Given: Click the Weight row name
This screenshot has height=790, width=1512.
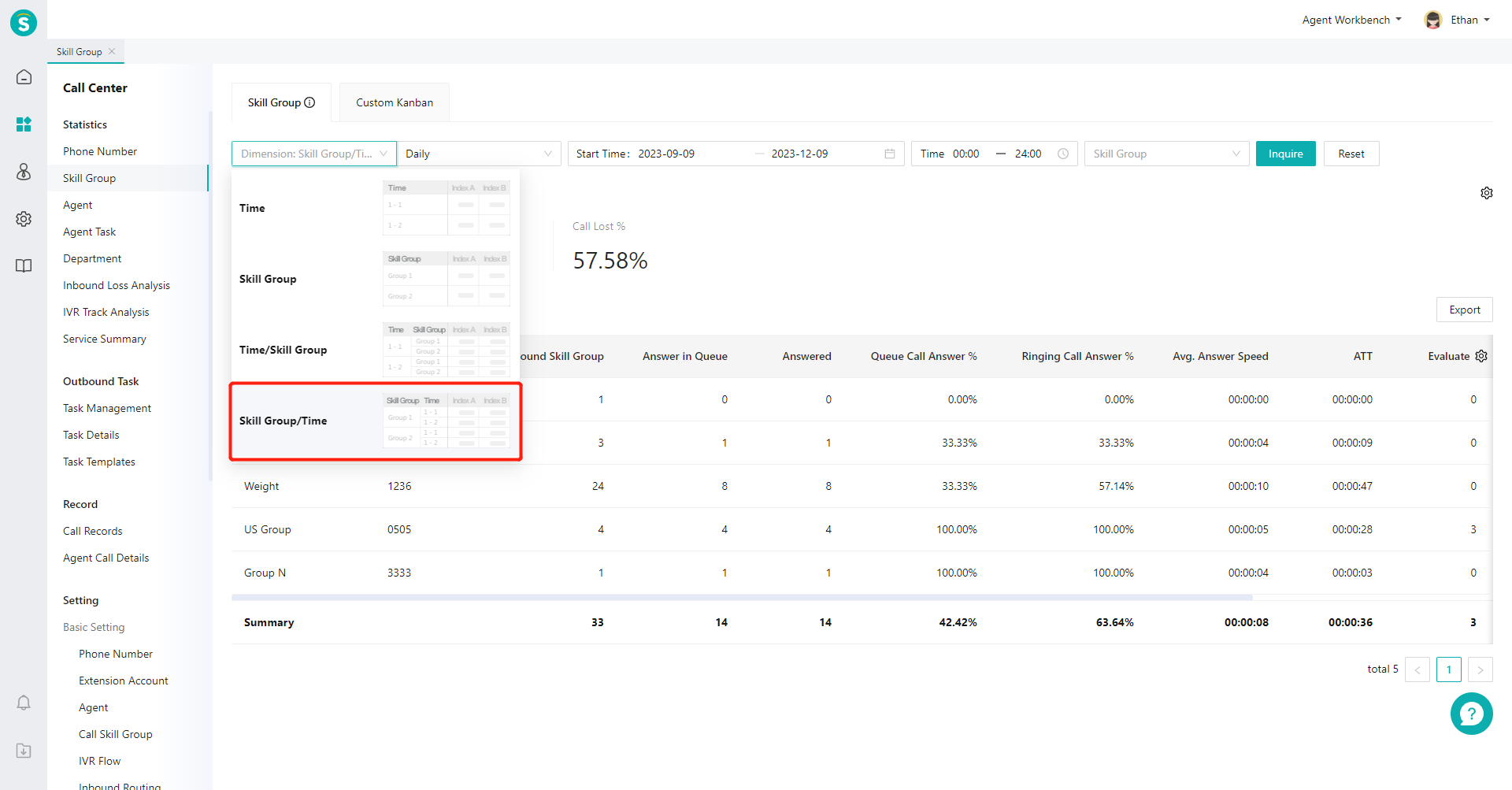Looking at the screenshot, I should point(261,486).
